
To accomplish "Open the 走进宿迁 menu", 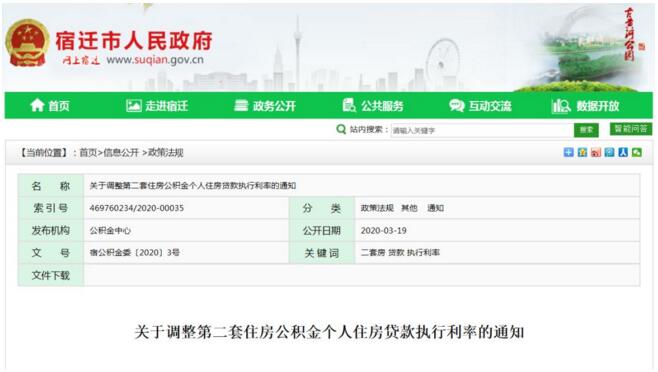I will (x=157, y=105).
